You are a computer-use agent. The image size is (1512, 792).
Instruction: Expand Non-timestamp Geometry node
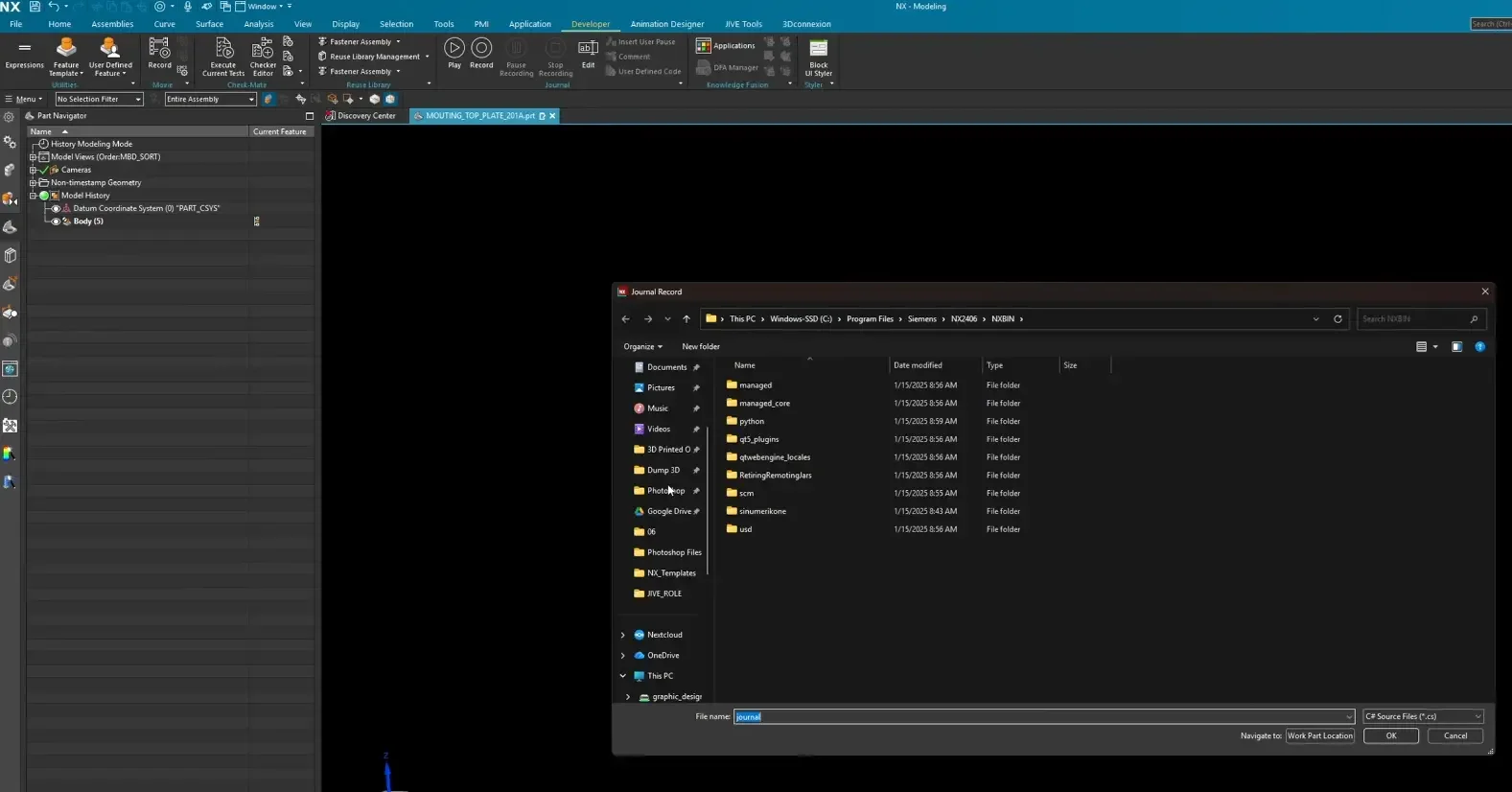33,182
